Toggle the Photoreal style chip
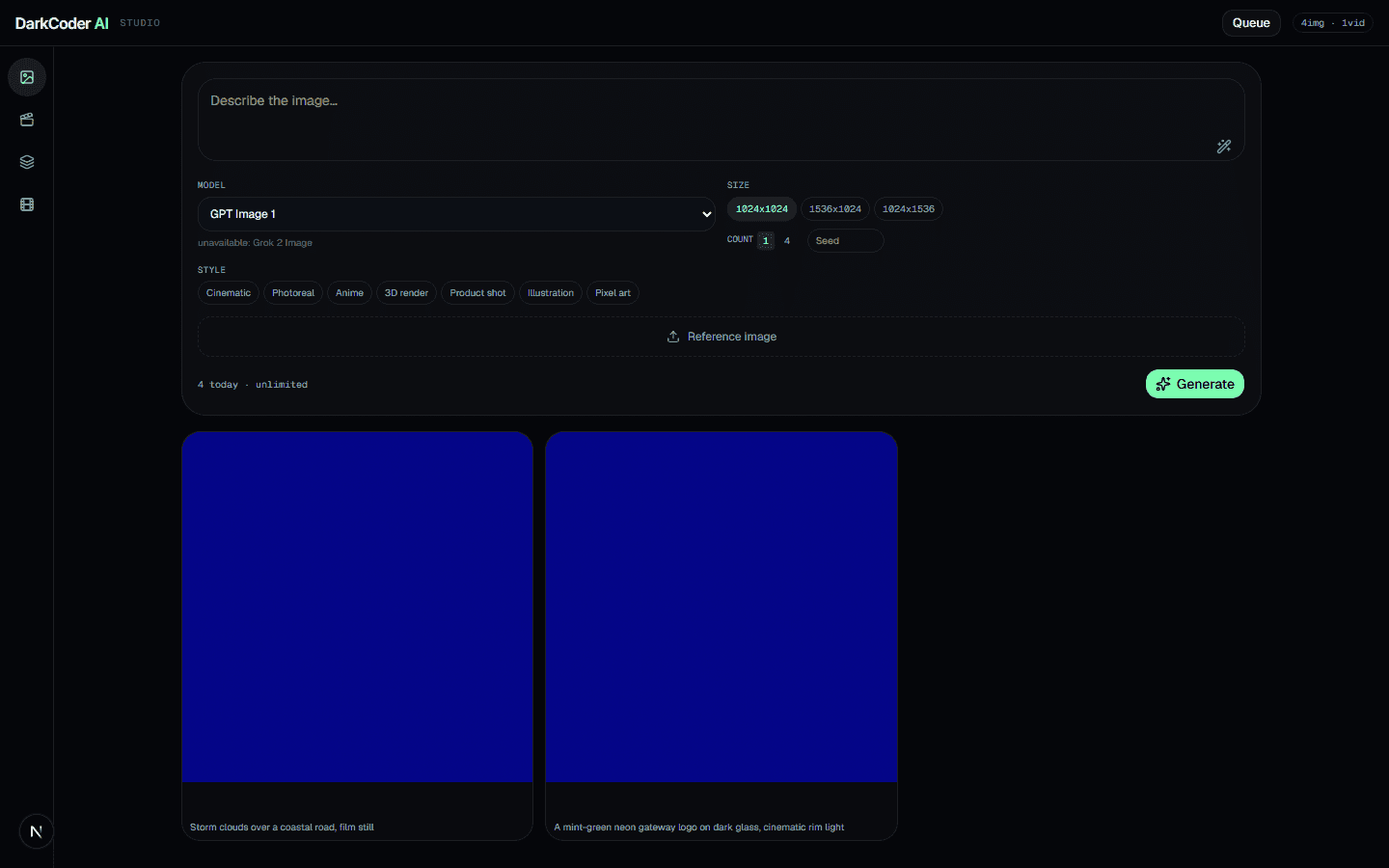The height and width of the screenshot is (868, 1389). point(293,293)
